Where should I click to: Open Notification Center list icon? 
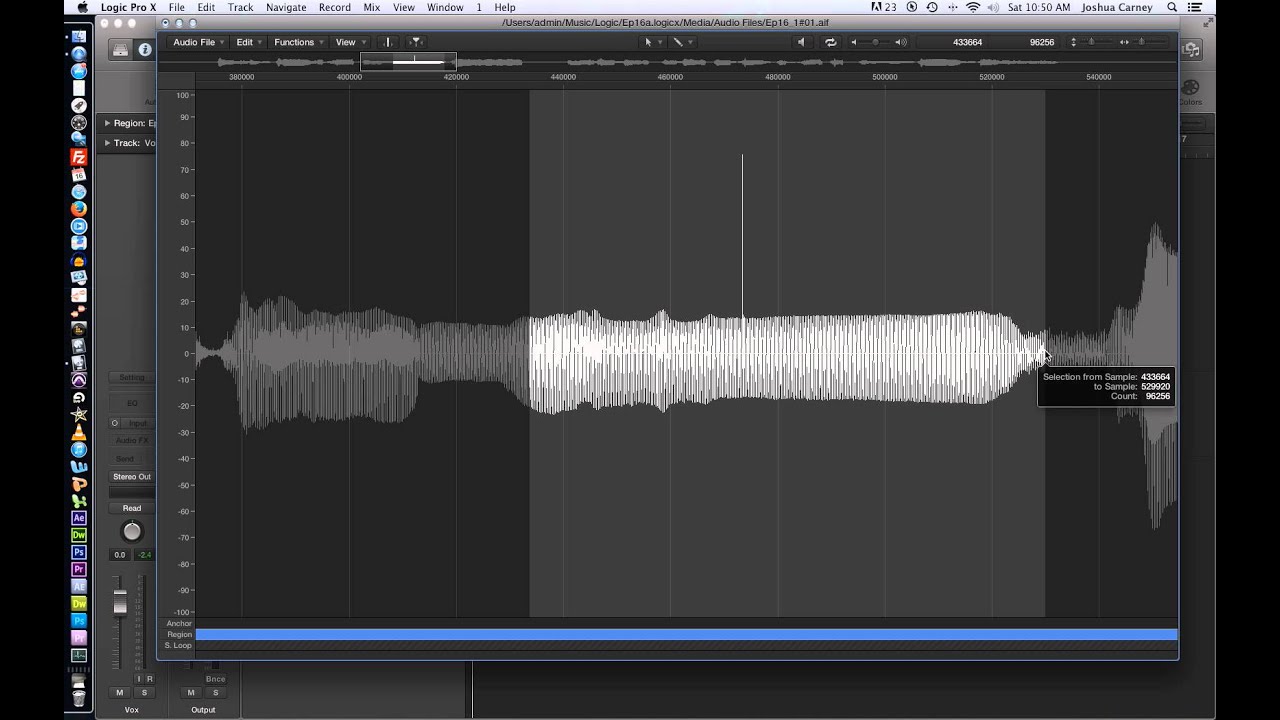(x=1196, y=7)
